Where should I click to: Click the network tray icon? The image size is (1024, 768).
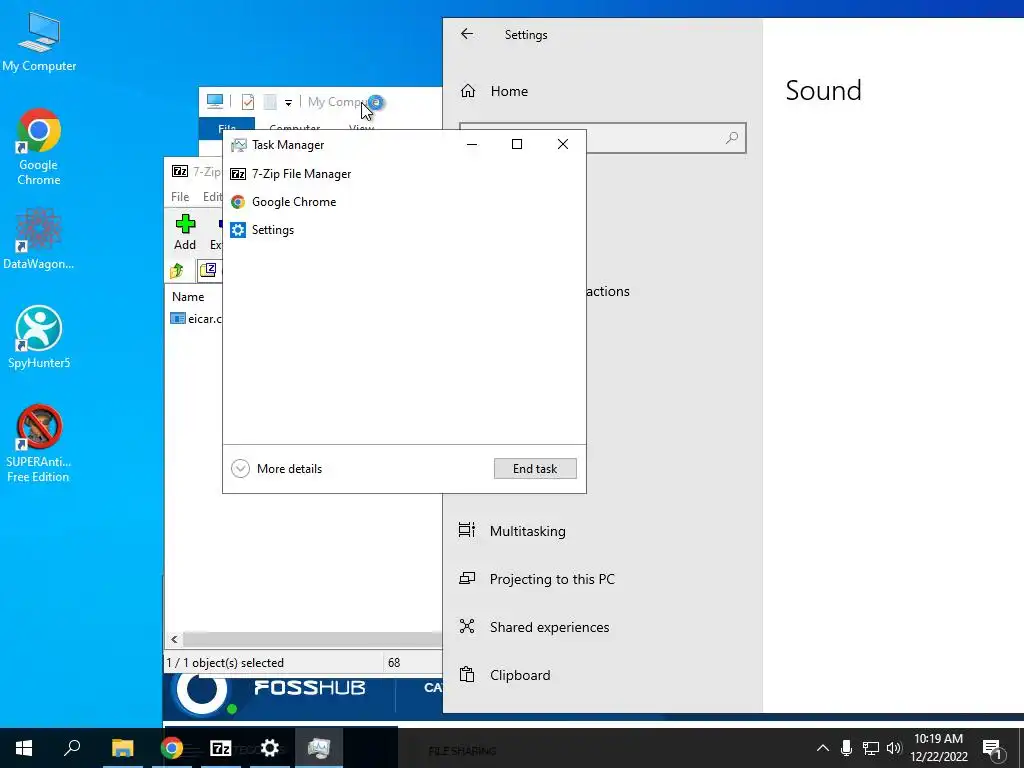point(871,748)
